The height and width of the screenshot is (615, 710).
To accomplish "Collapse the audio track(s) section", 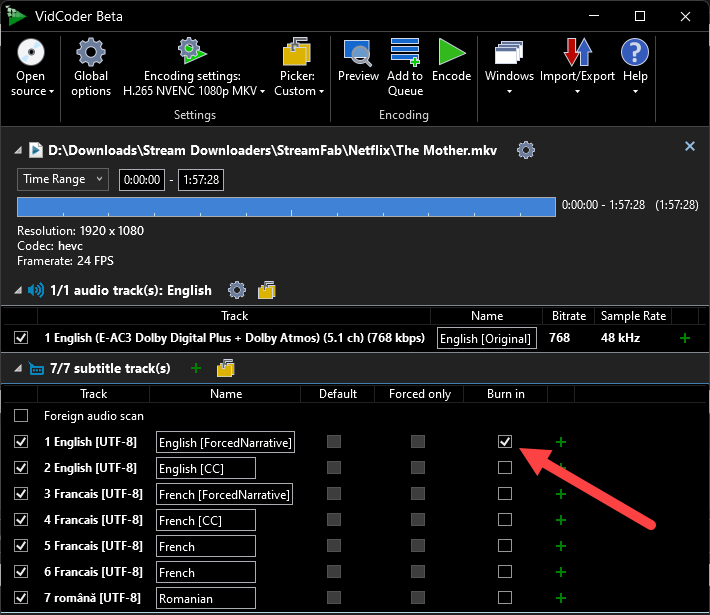I will (x=19, y=290).
